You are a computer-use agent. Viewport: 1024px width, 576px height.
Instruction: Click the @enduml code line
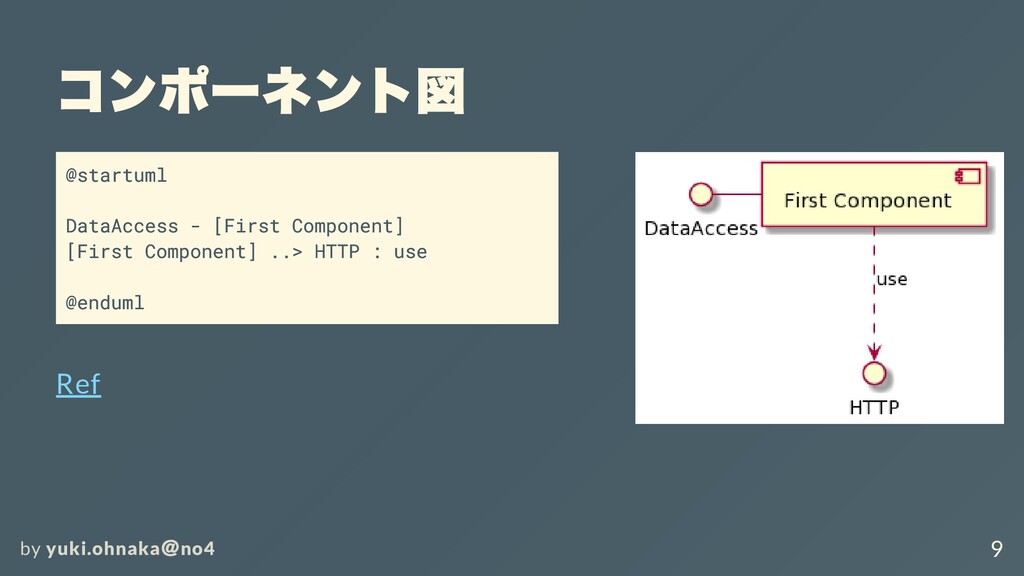pyautogui.click(x=105, y=302)
